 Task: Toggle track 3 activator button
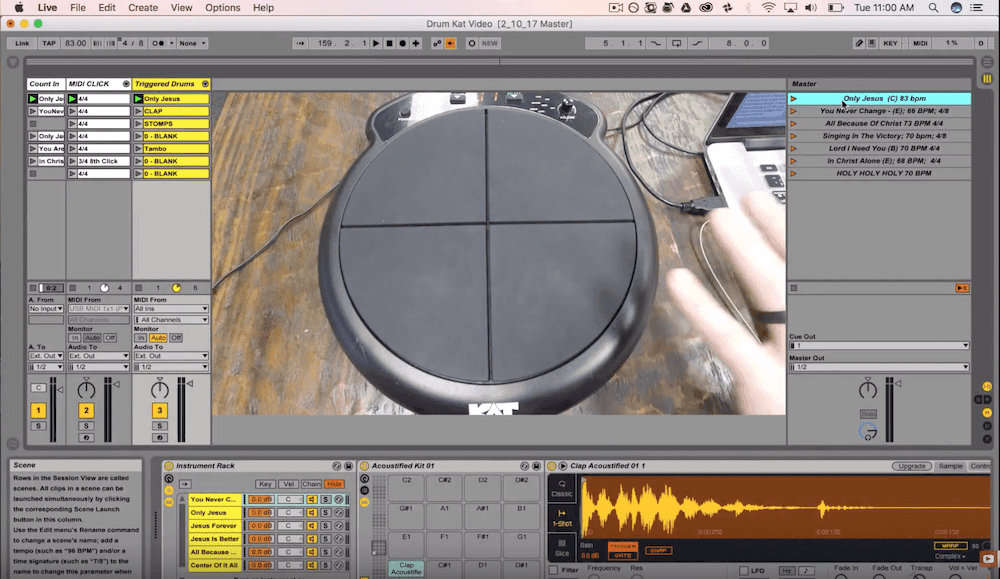tap(159, 411)
